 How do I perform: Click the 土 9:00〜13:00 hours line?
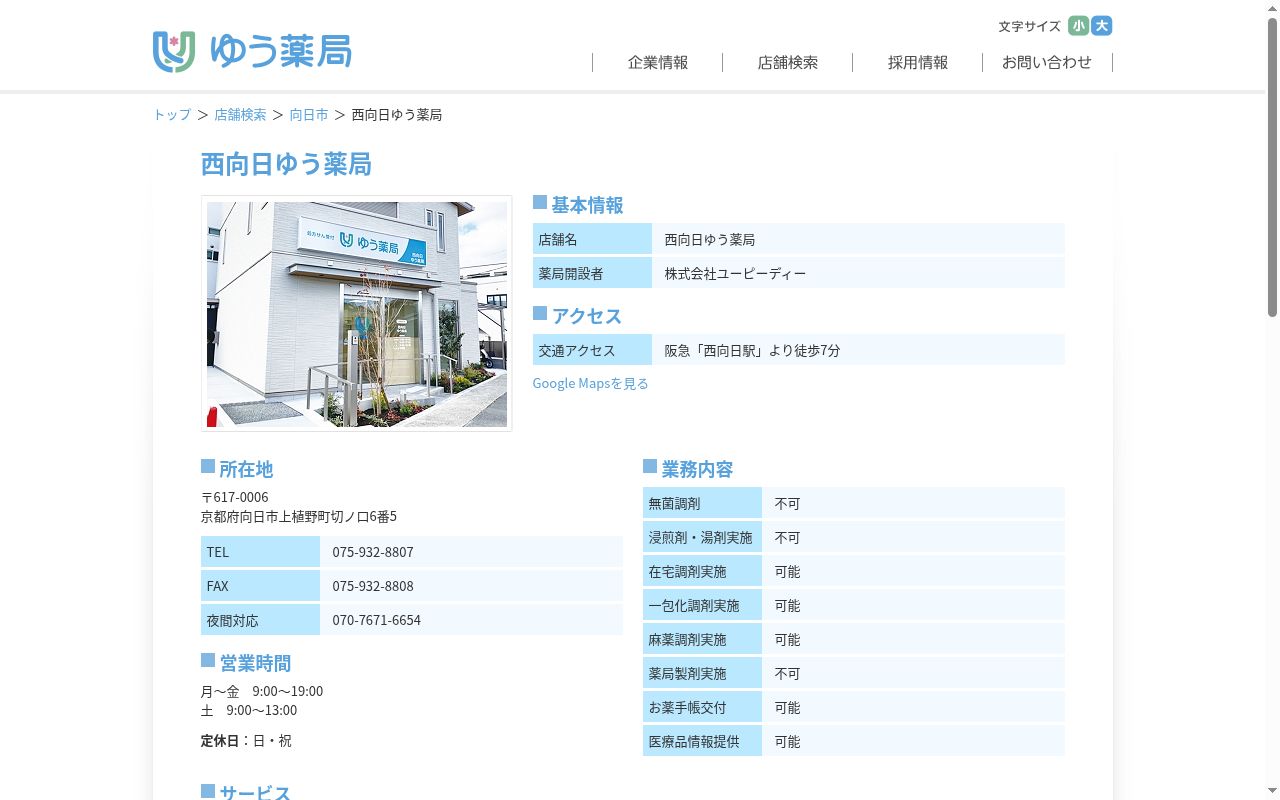[x=249, y=710]
